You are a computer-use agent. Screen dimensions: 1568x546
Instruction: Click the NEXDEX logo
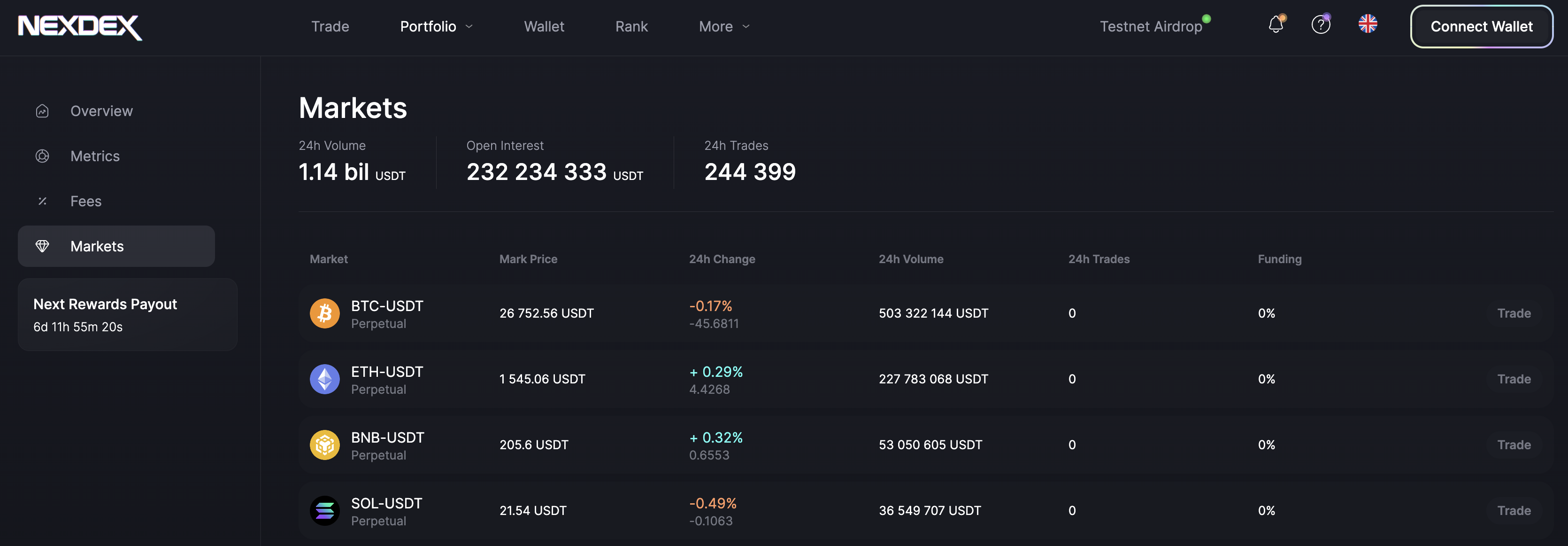[x=80, y=27]
